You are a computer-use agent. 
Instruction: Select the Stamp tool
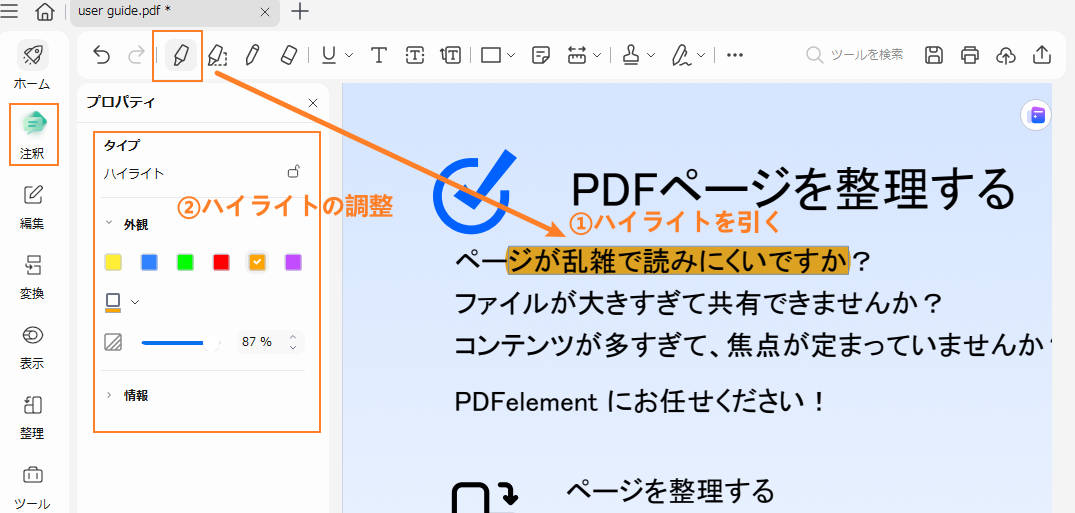click(631, 55)
